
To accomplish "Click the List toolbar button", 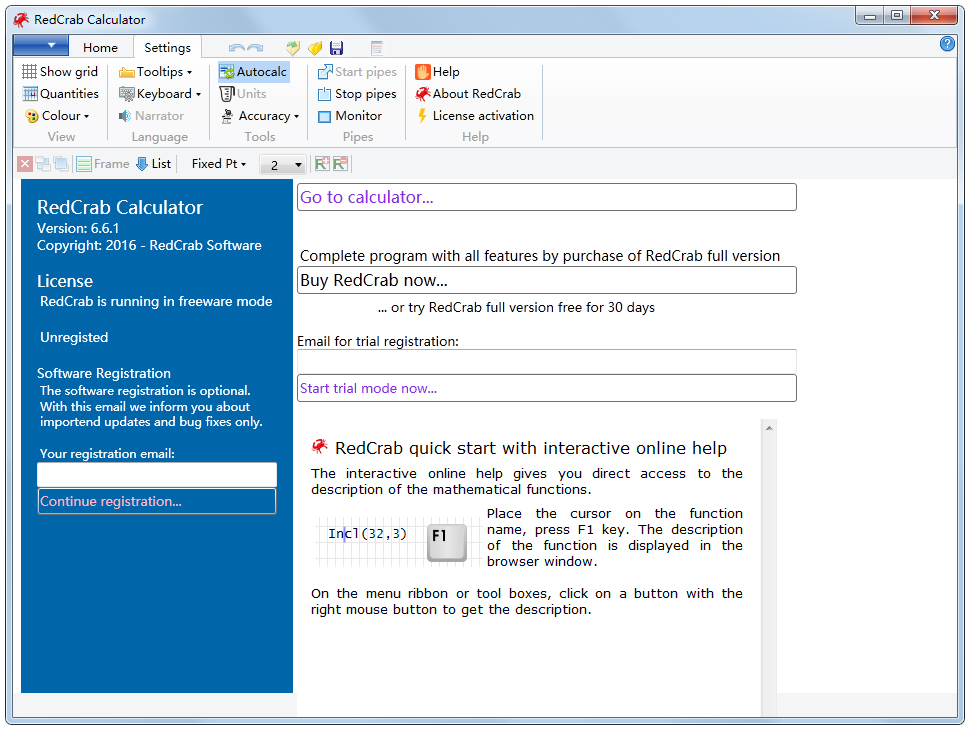I will point(153,164).
